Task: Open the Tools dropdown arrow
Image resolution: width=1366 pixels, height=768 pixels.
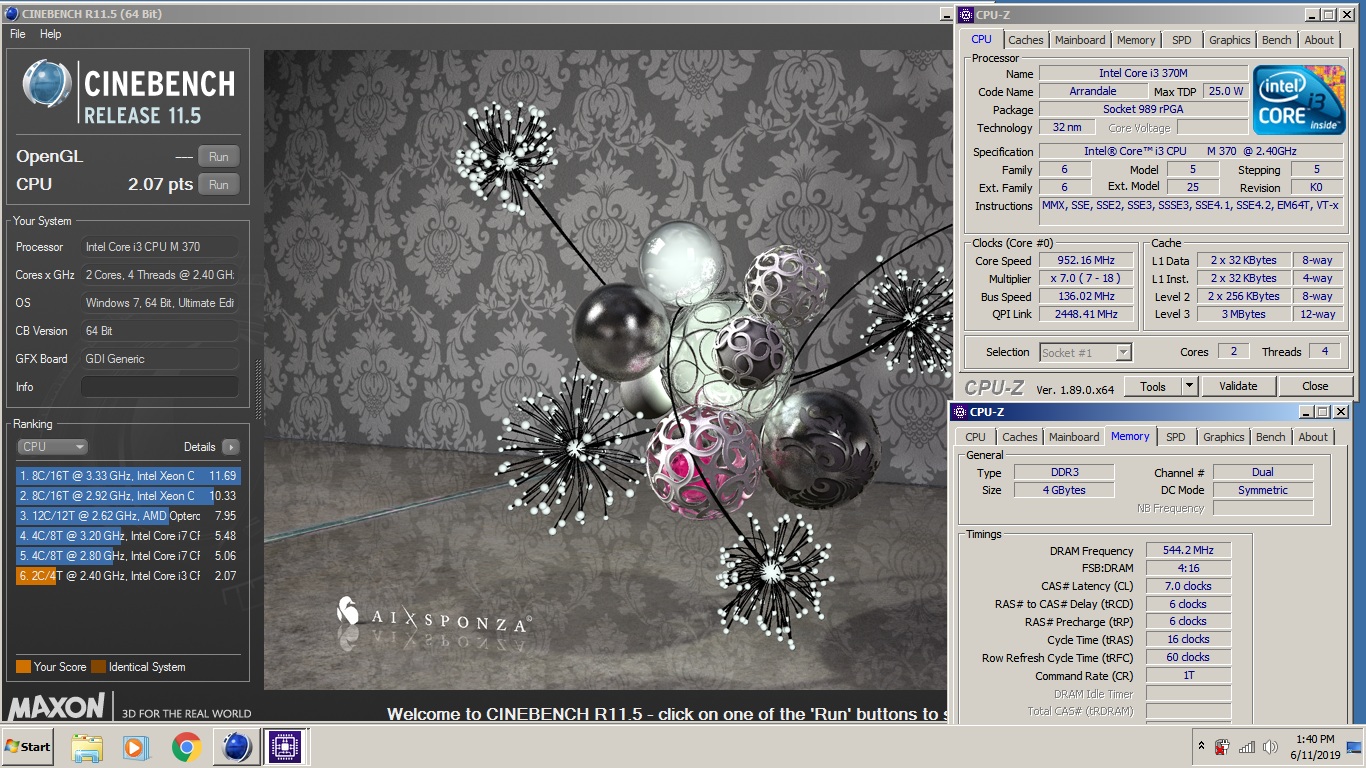Action: [1189, 386]
